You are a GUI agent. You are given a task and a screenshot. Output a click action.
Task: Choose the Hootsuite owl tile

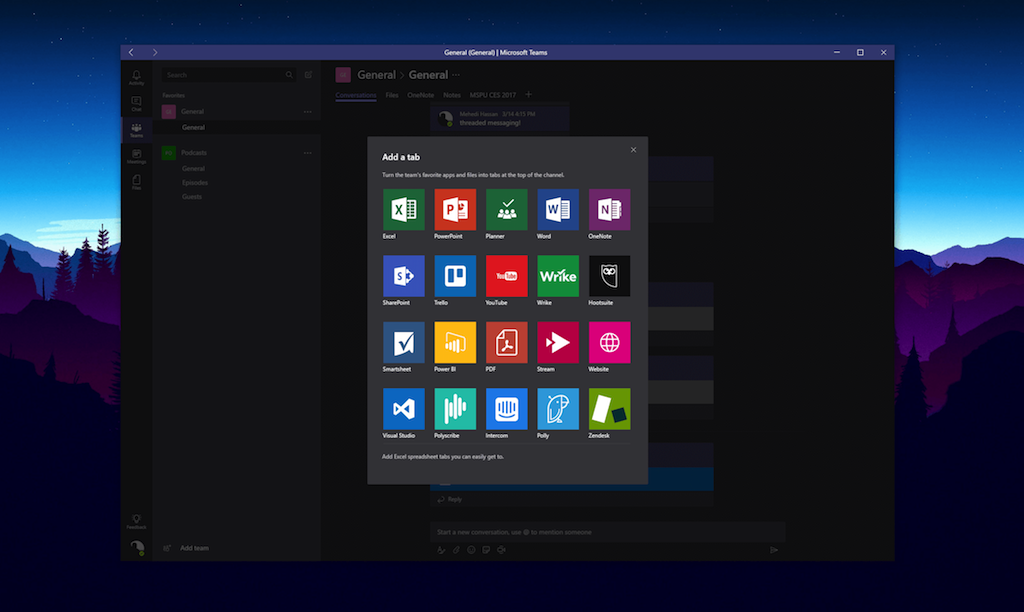(x=609, y=276)
